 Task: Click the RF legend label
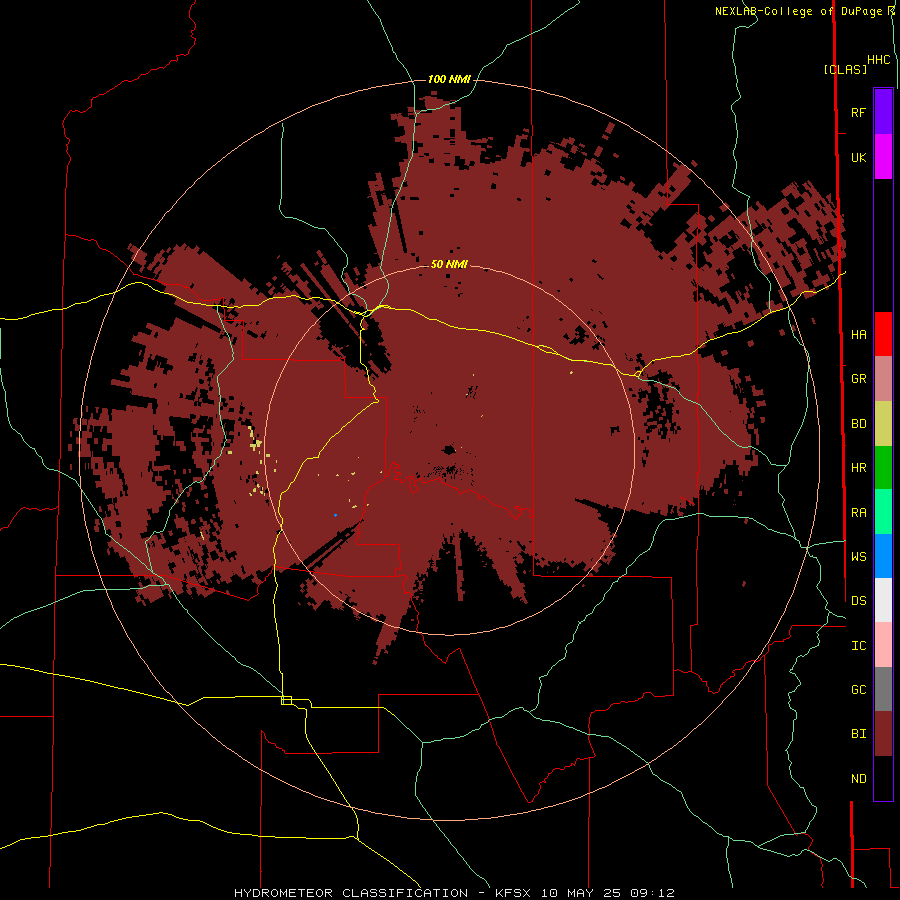click(858, 112)
